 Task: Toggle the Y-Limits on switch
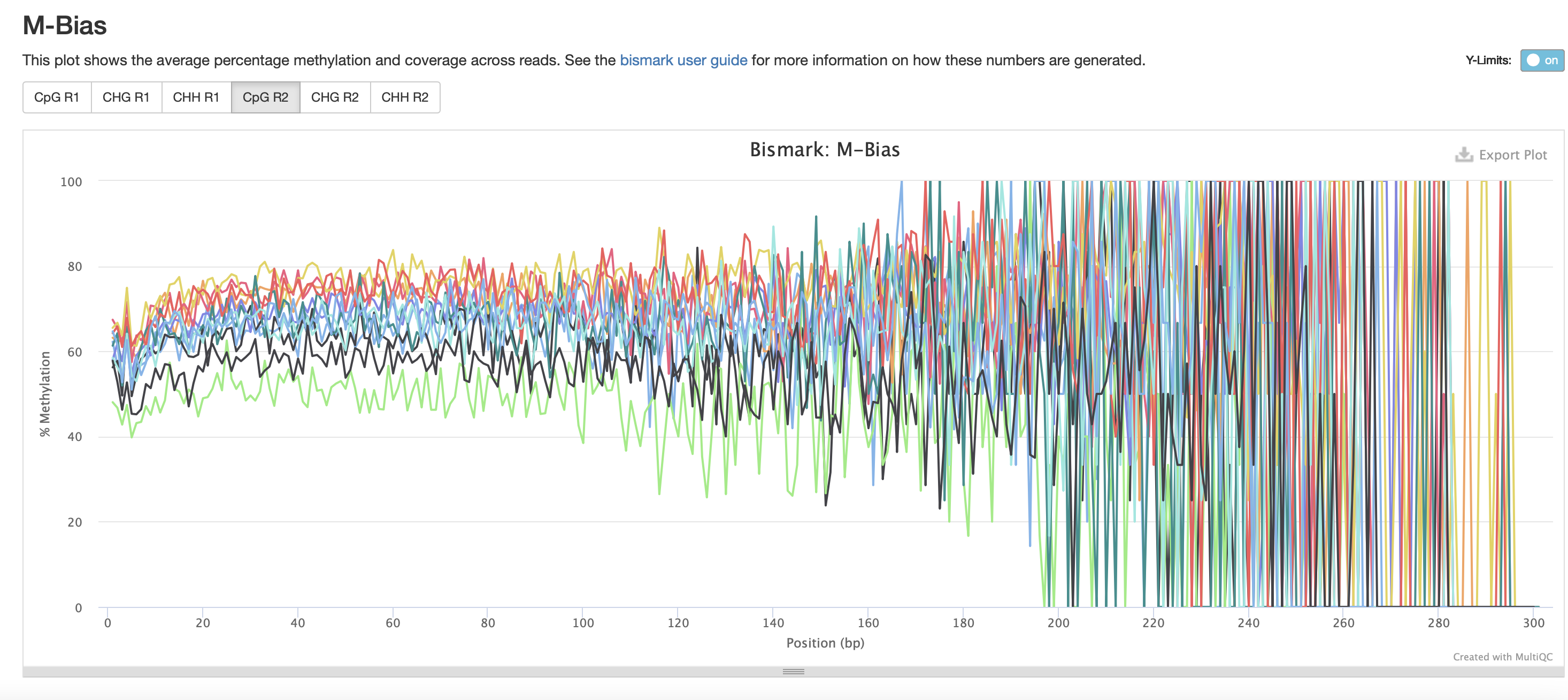[1541, 60]
